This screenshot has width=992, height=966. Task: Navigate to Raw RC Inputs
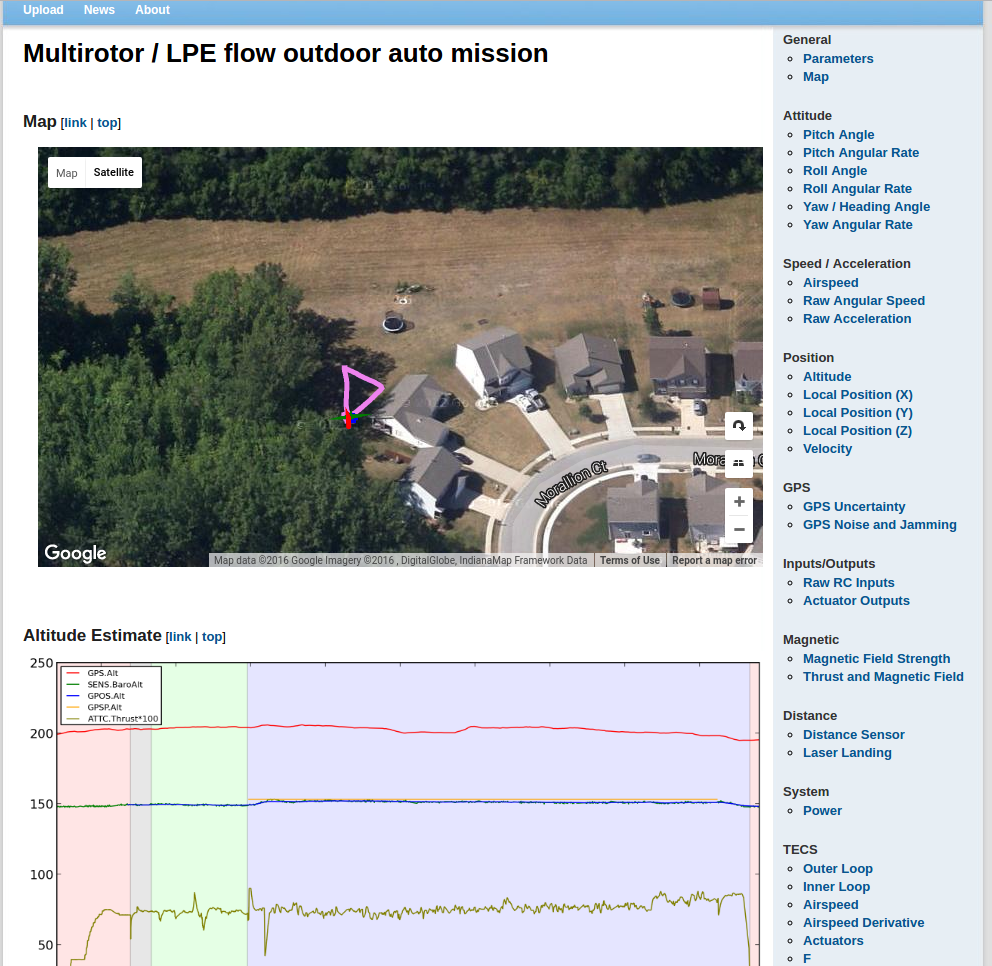pos(848,583)
